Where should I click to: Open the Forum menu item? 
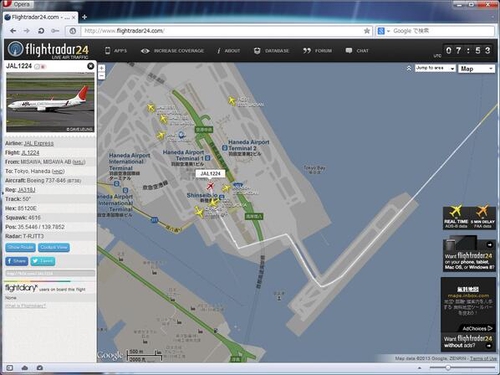(x=317, y=51)
